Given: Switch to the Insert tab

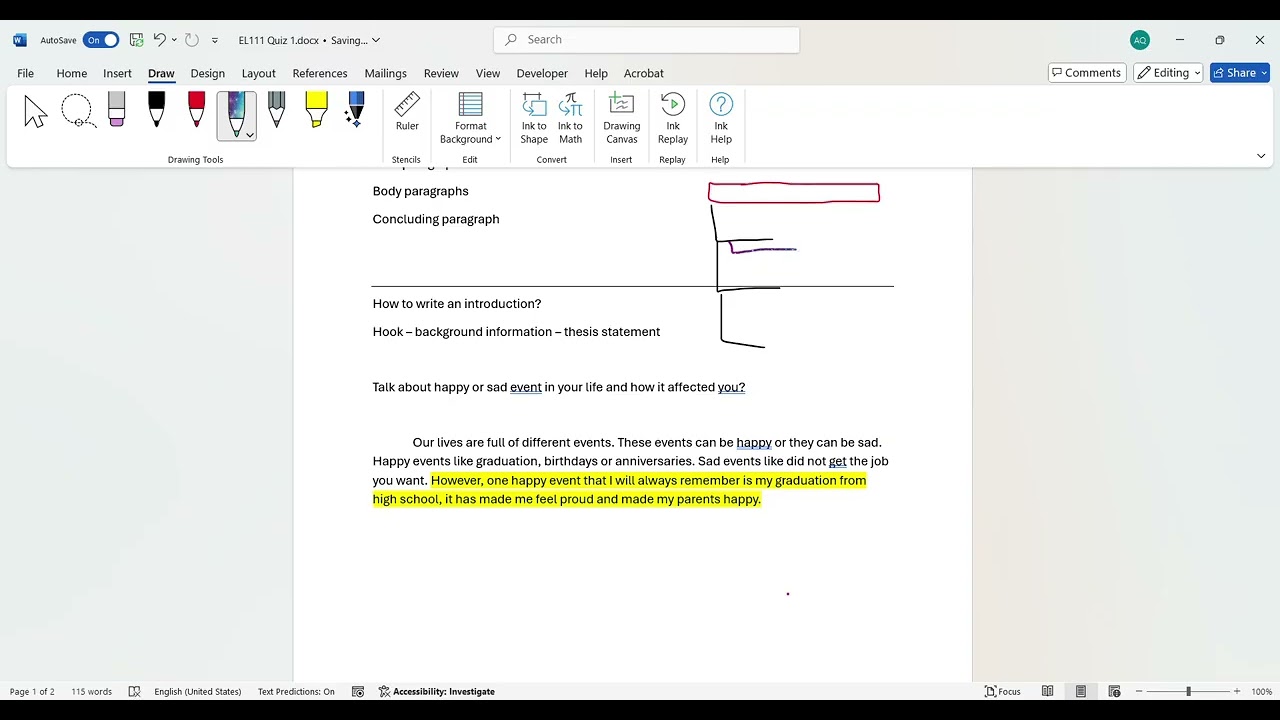Looking at the screenshot, I should coord(117,73).
